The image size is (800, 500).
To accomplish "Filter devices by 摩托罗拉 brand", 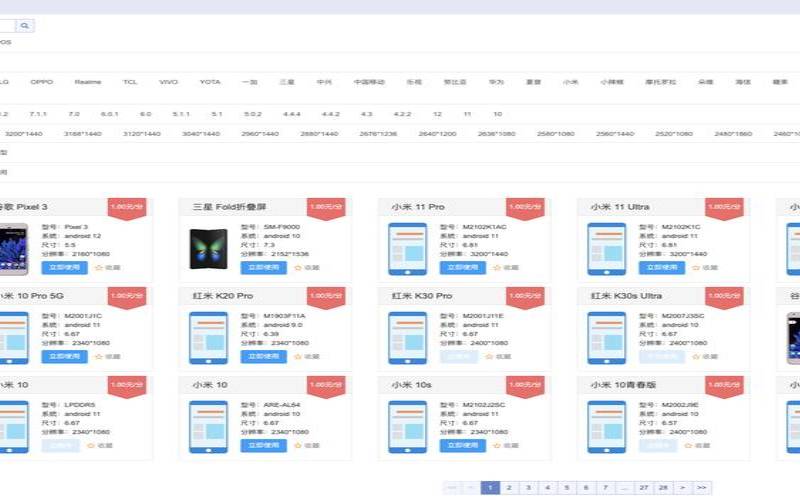I will tap(660, 82).
